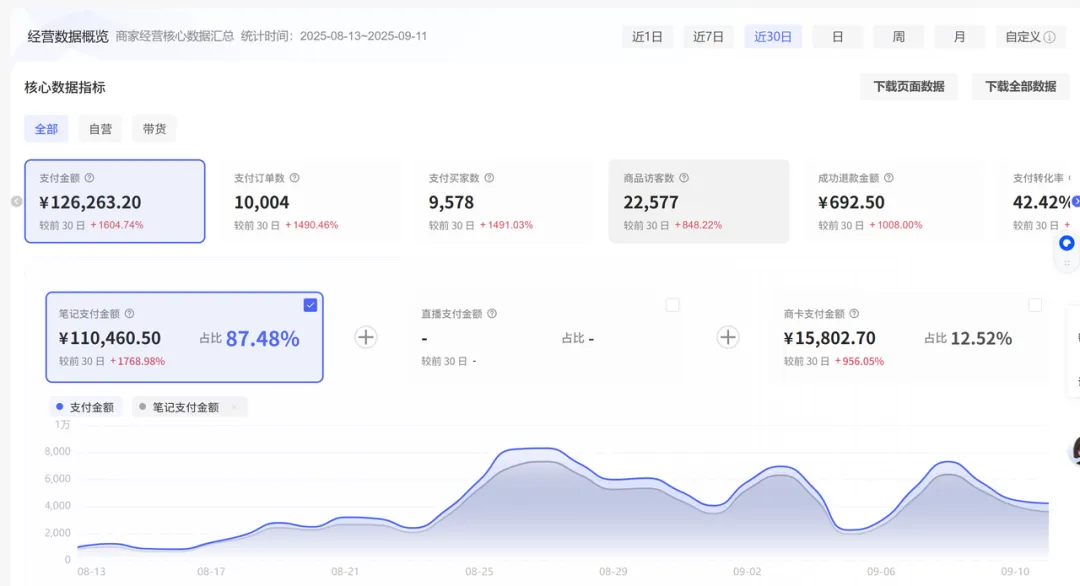Viewport: 1080px width, 586px height.
Task: Click help icon next to 支付金额
Action: click(89, 178)
